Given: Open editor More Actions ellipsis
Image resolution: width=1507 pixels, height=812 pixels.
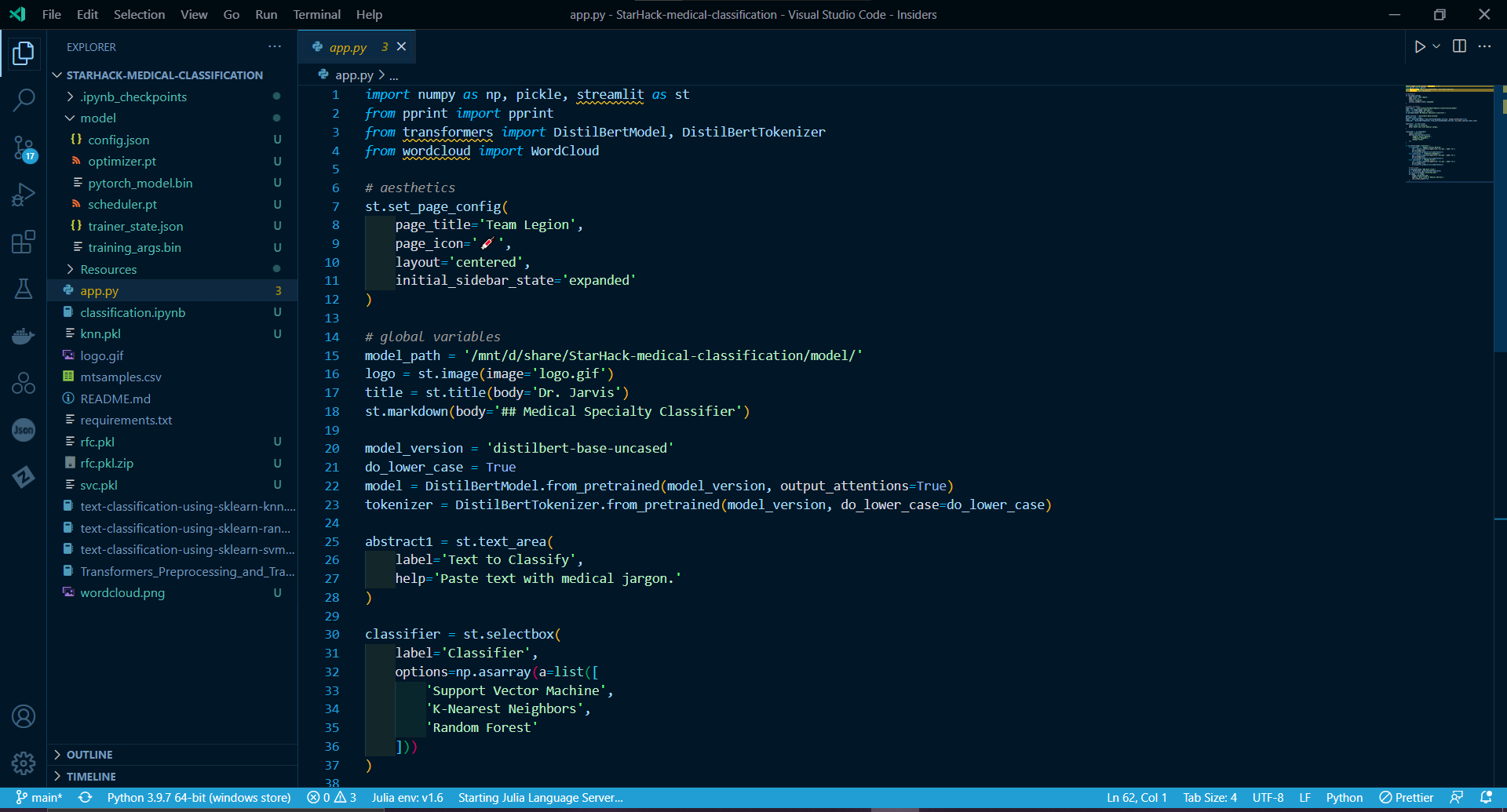Looking at the screenshot, I should pos(1484,46).
